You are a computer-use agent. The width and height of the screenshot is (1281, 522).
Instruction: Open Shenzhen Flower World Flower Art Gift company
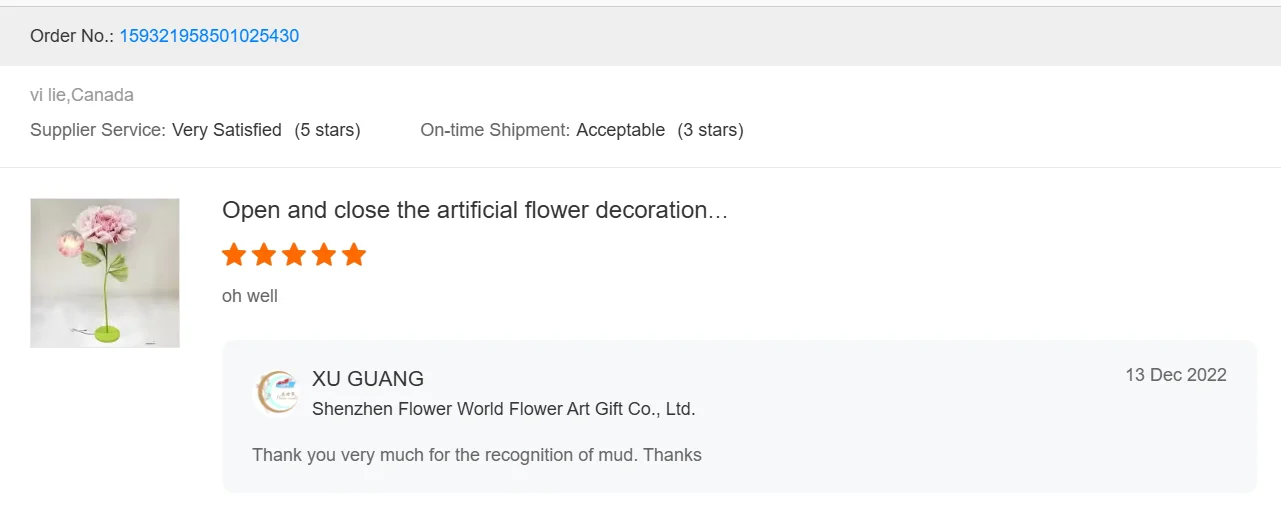[503, 409]
